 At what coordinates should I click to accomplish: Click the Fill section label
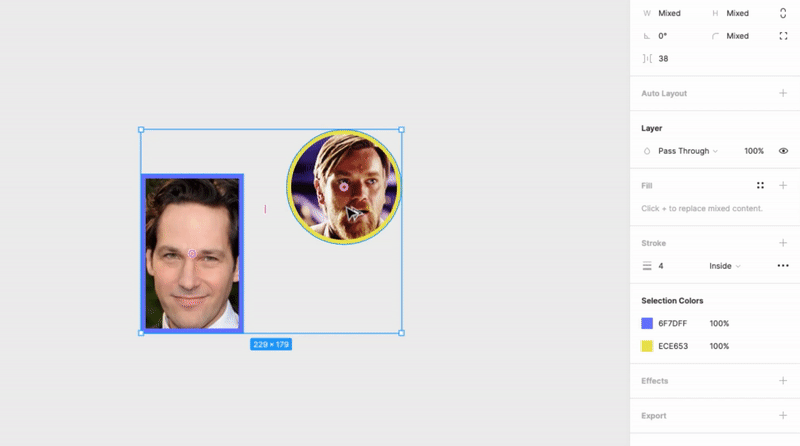pyautogui.click(x=646, y=186)
